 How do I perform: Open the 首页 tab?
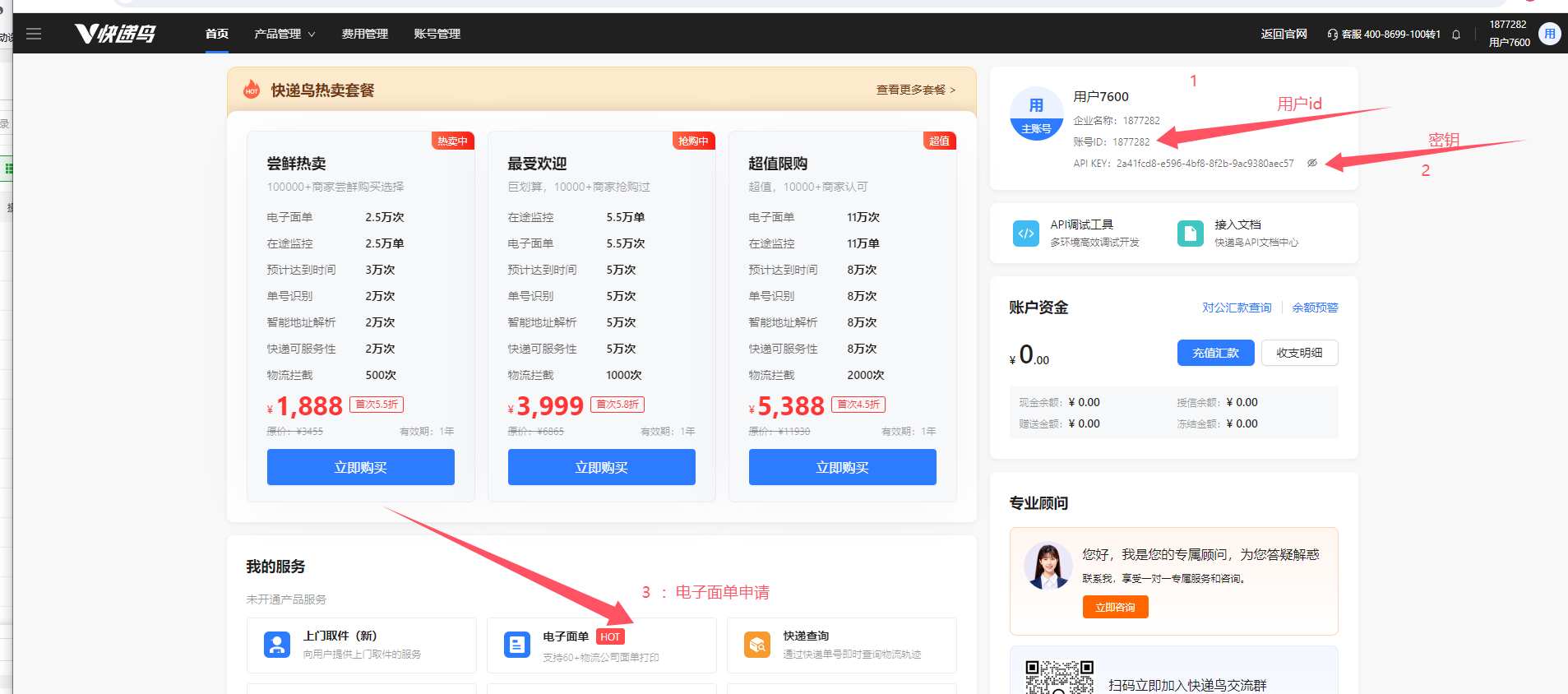coord(217,34)
